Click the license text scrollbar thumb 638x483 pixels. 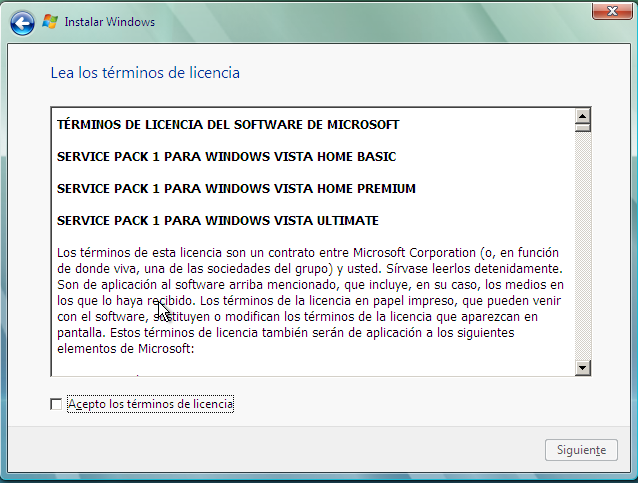tap(583, 128)
